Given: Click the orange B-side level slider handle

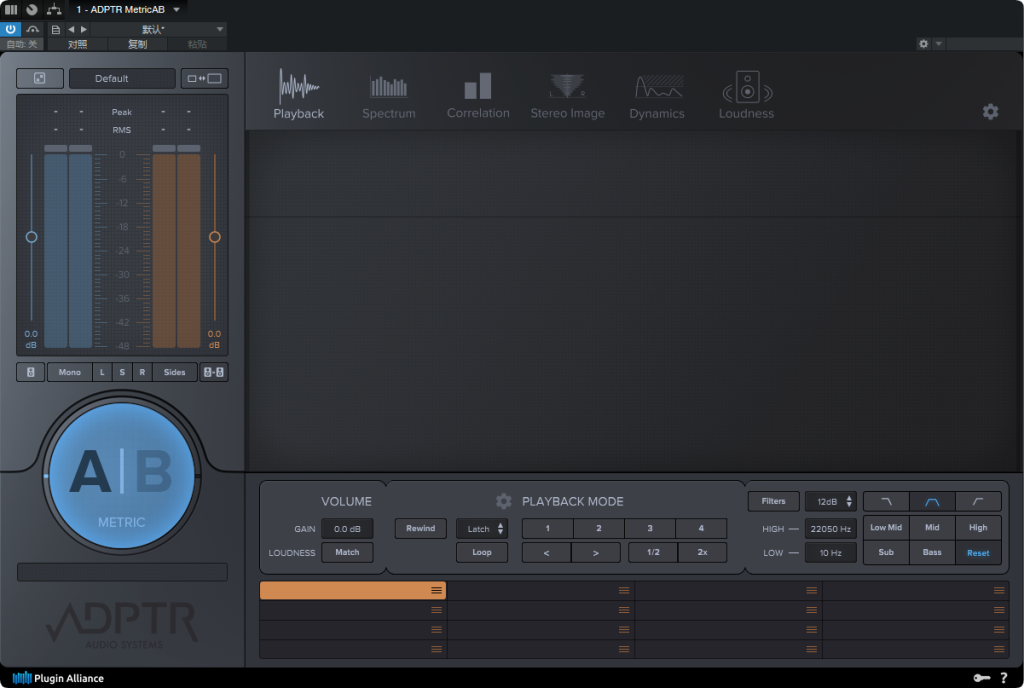Looking at the screenshot, I should [214, 237].
